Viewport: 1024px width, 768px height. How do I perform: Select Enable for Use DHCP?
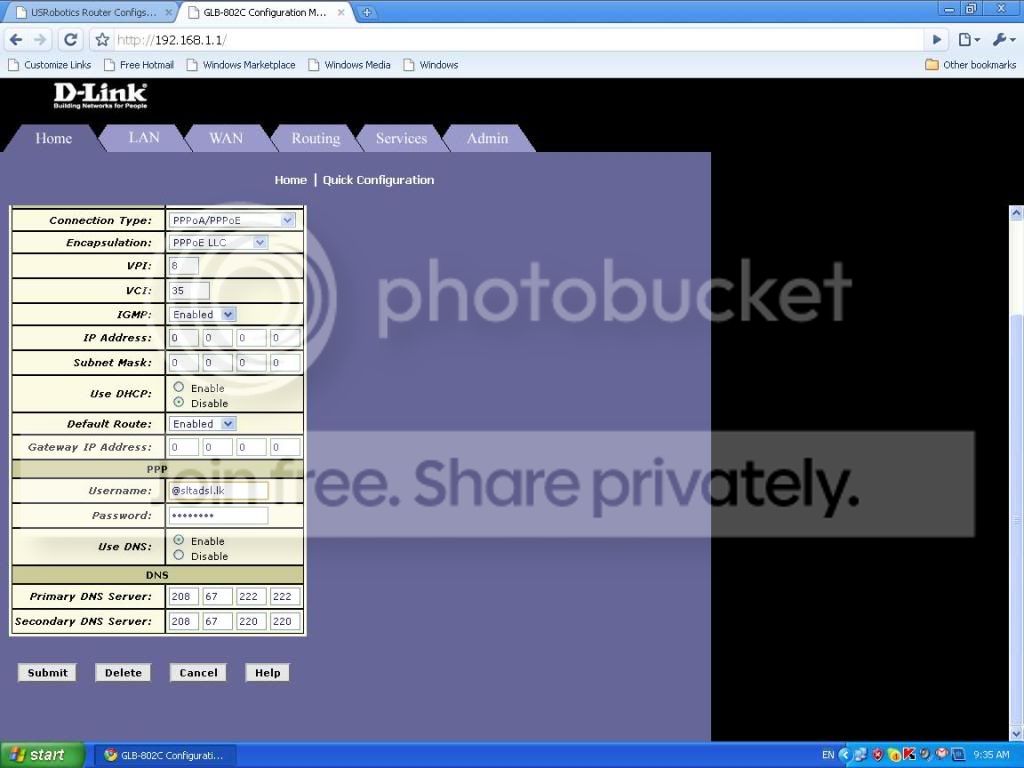pos(178,387)
